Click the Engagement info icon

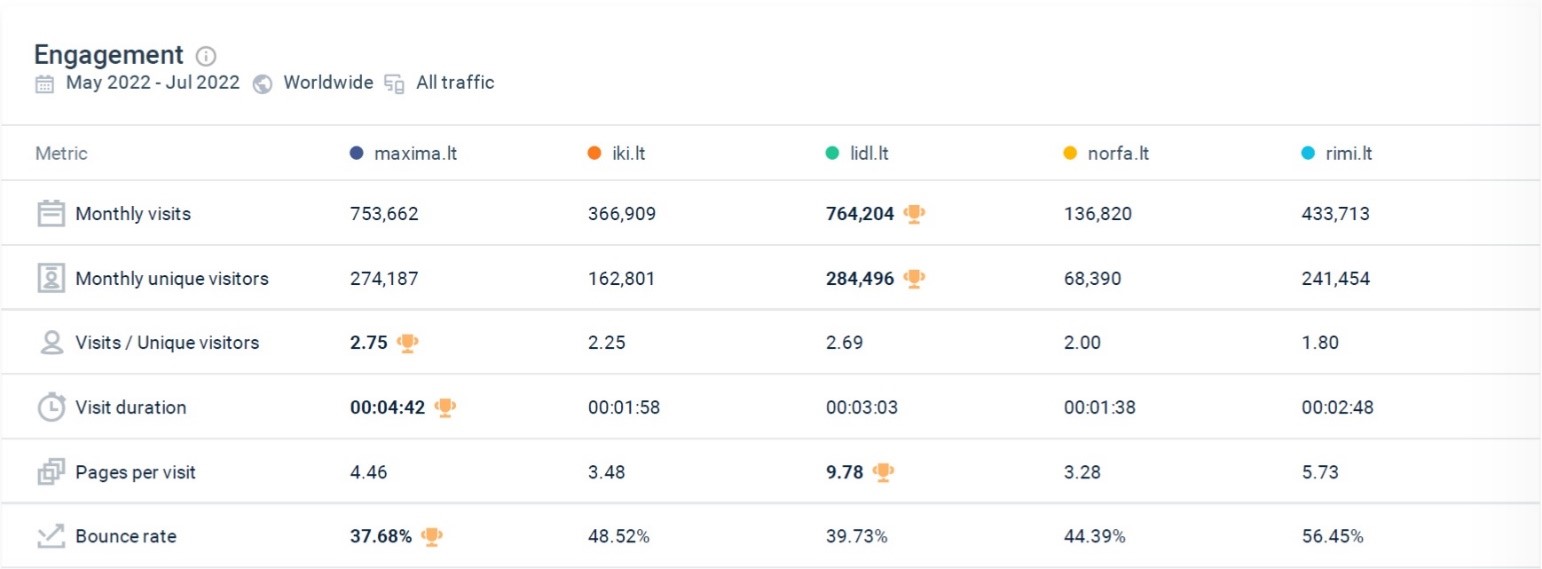pyautogui.click(x=206, y=56)
